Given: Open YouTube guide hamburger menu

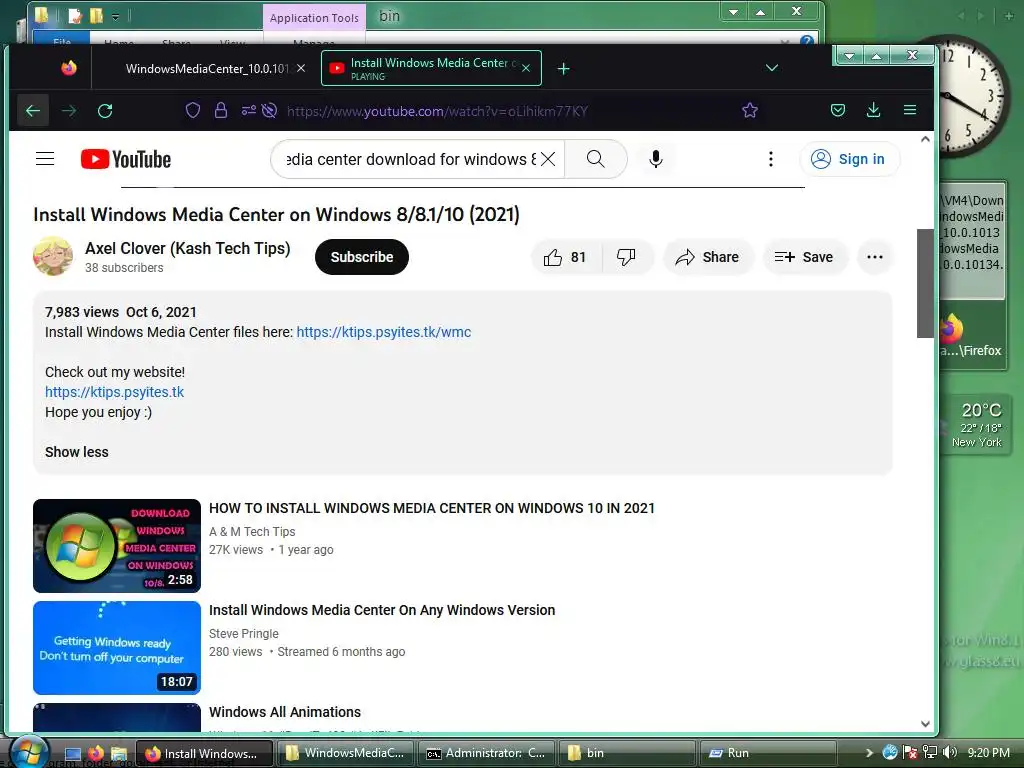Looking at the screenshot, I should 45,159.
